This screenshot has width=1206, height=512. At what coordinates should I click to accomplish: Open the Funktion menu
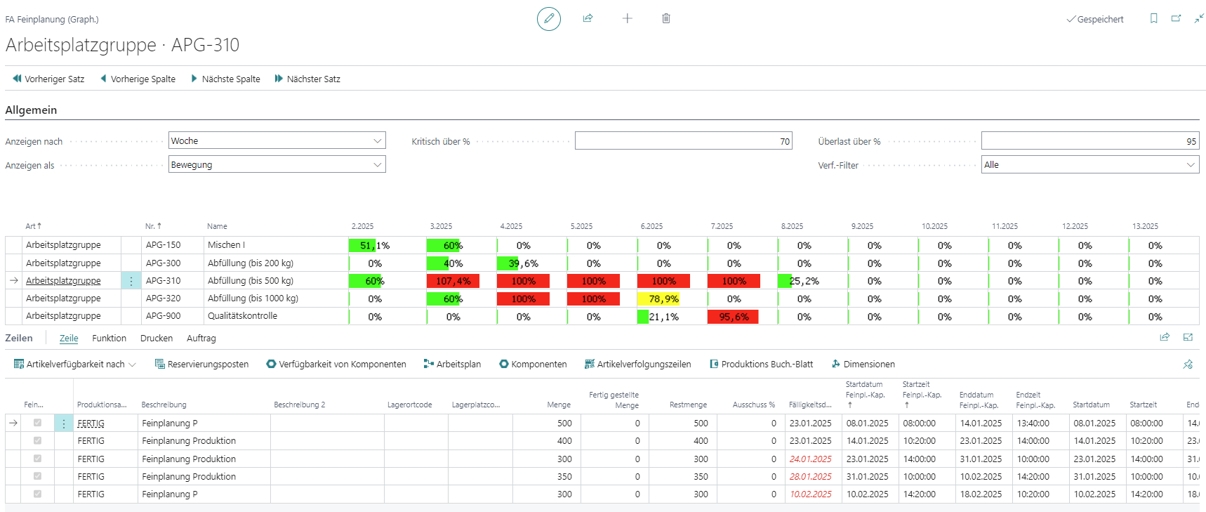coord(109,338)
